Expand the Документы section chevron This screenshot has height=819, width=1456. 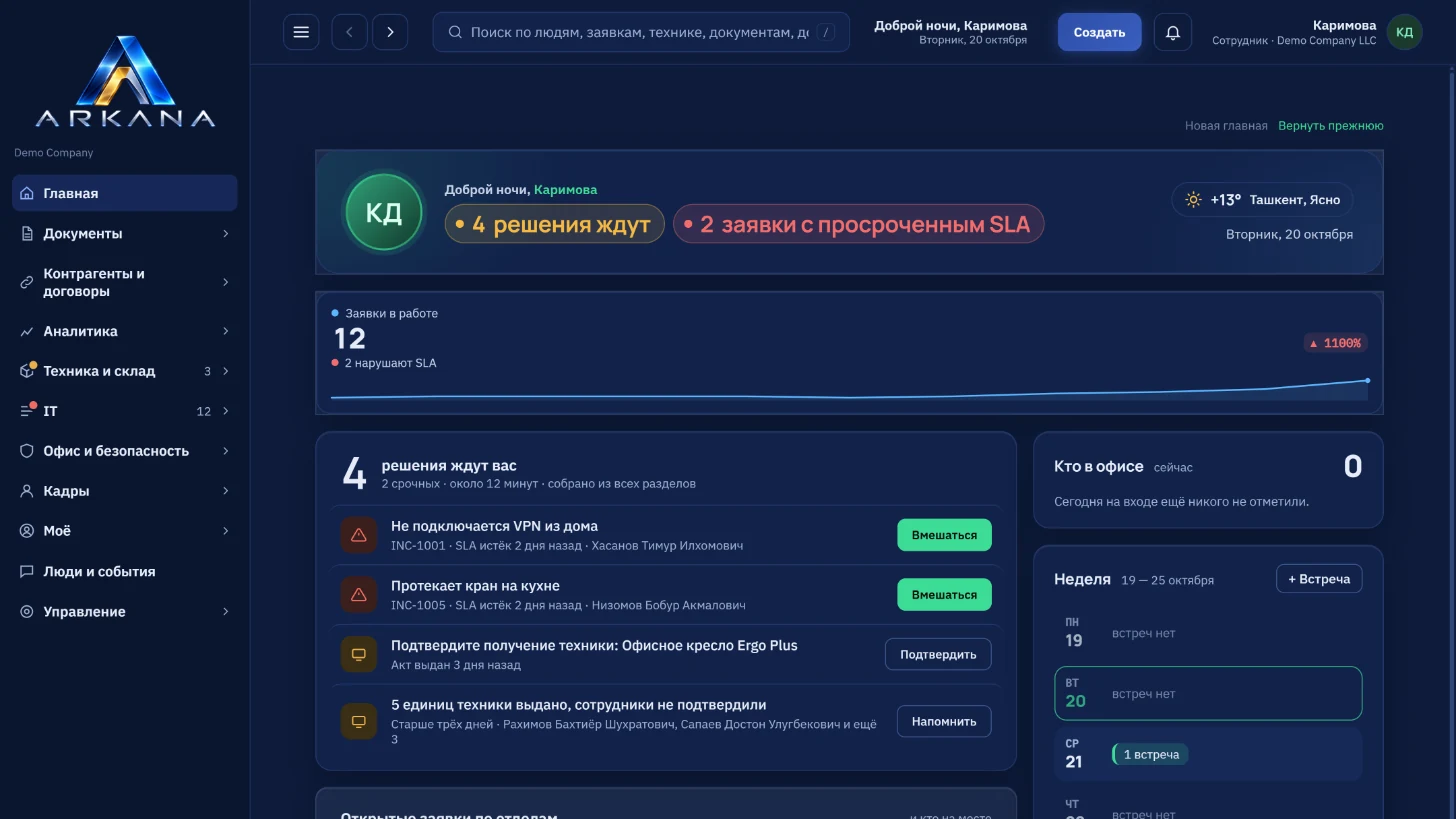(x=225, y=233)
